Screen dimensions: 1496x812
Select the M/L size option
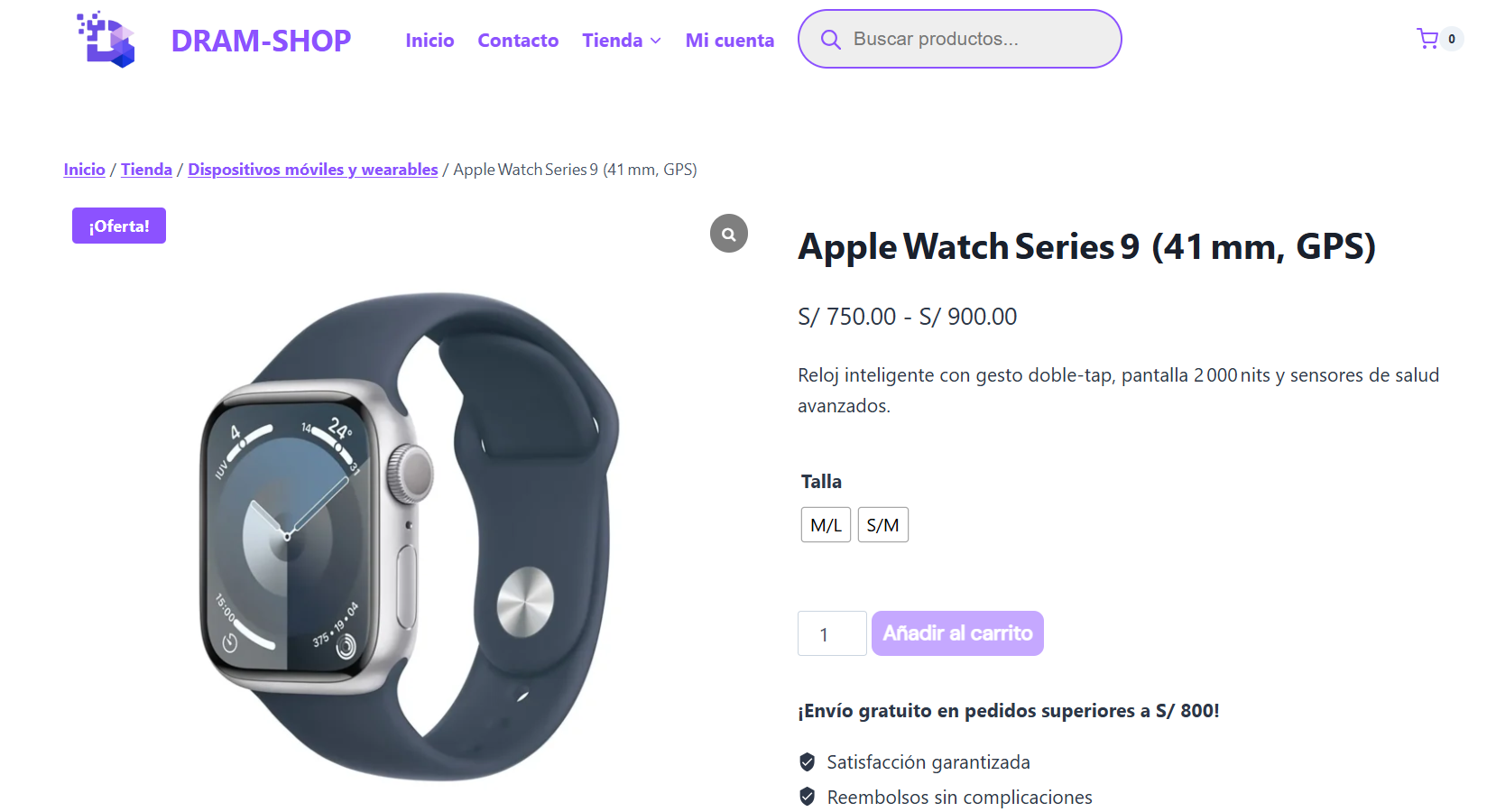(x=826, y=525)
